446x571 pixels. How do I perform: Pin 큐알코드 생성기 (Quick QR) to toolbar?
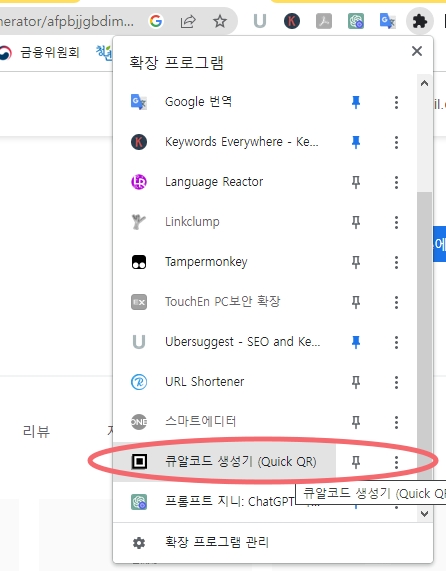[x=356, y=462]
